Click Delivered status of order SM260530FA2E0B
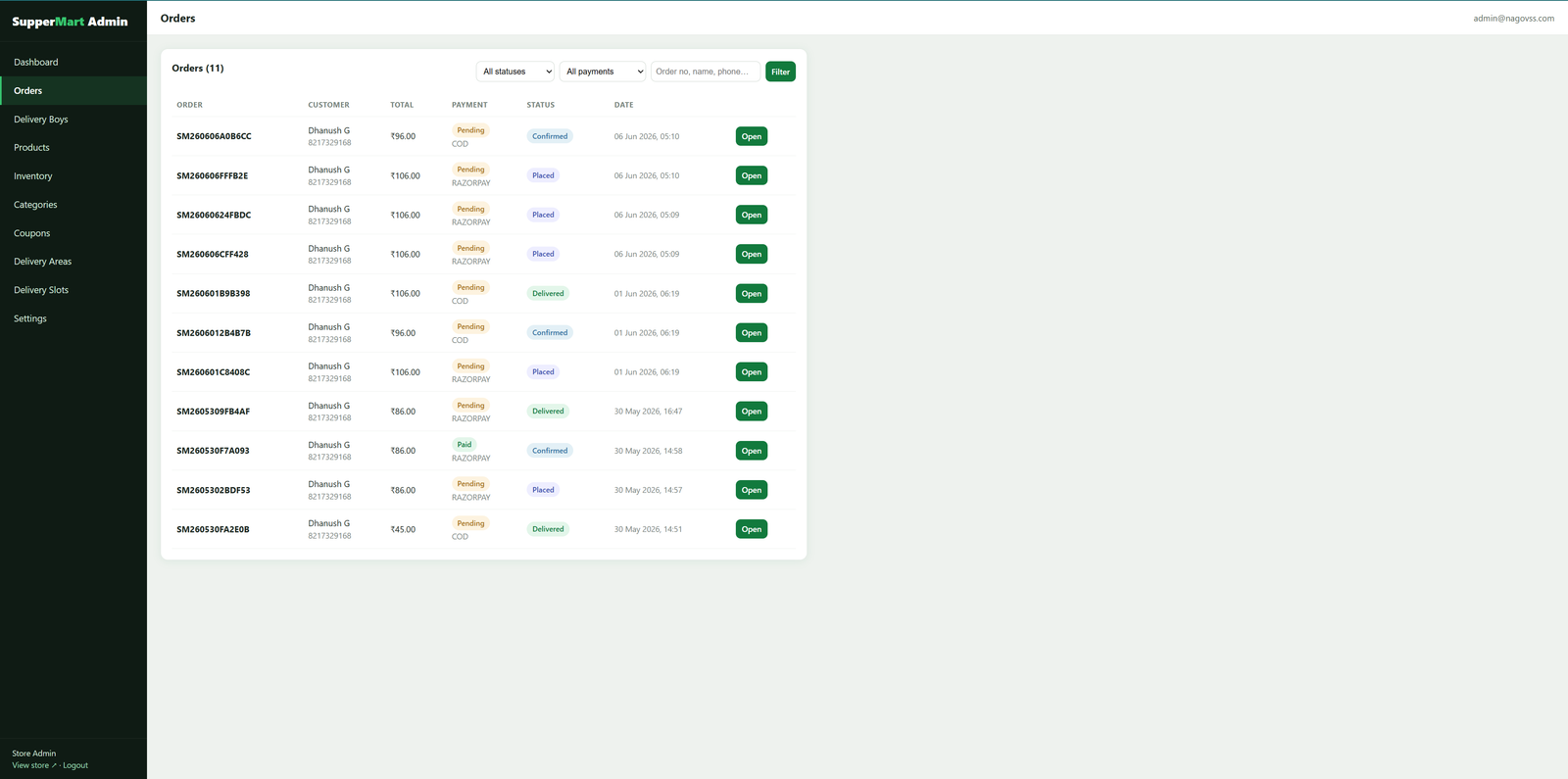Viewport: 1568px width, 779px height. point(548,529)
